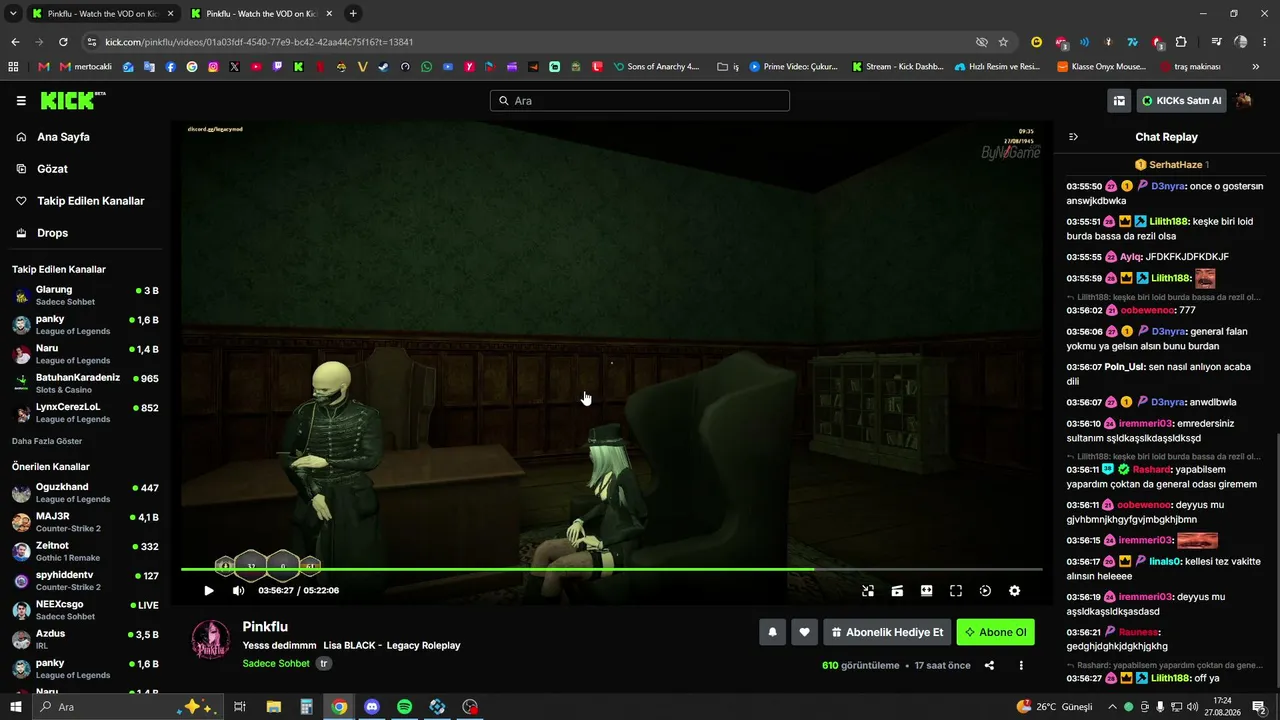Open the Stream - Kick Dashboard bookmark

coord(897,67)
